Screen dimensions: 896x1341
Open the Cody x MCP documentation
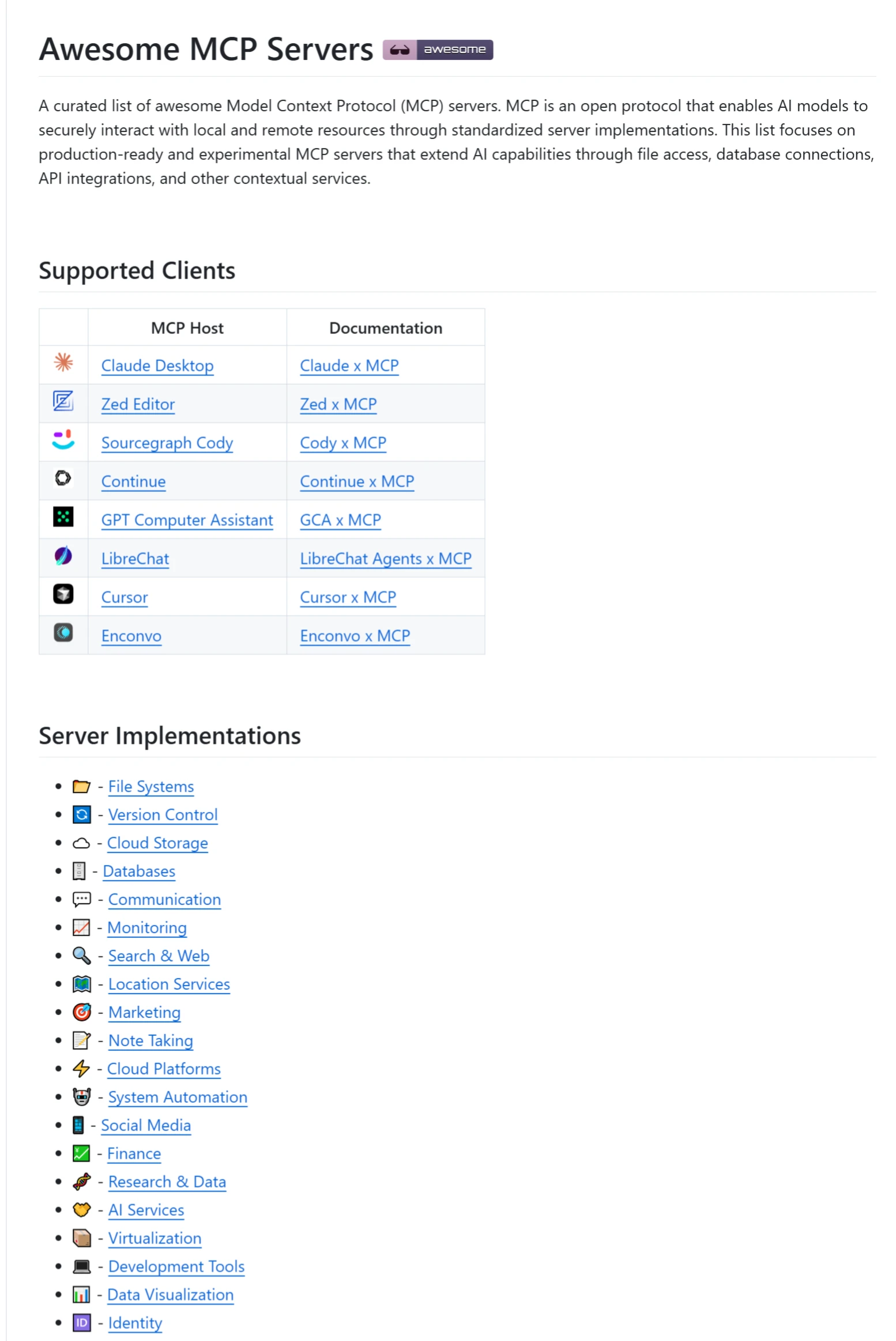tap(342, 443)
